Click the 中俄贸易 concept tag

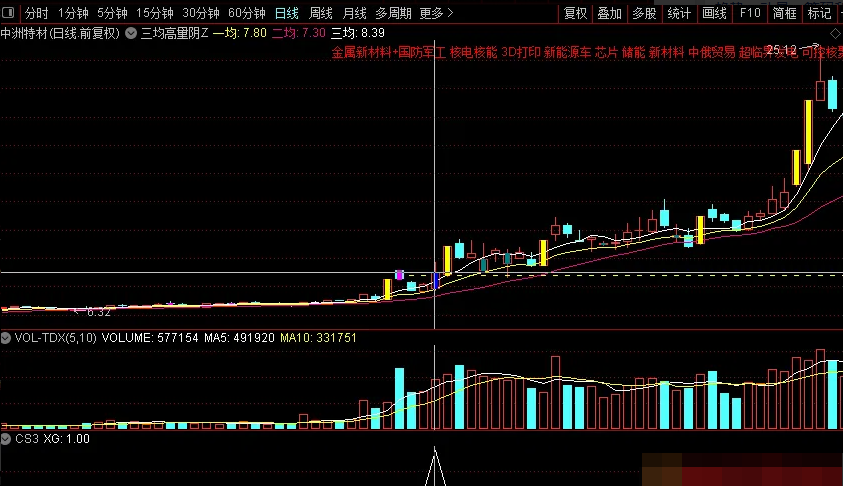pos(711,52)
